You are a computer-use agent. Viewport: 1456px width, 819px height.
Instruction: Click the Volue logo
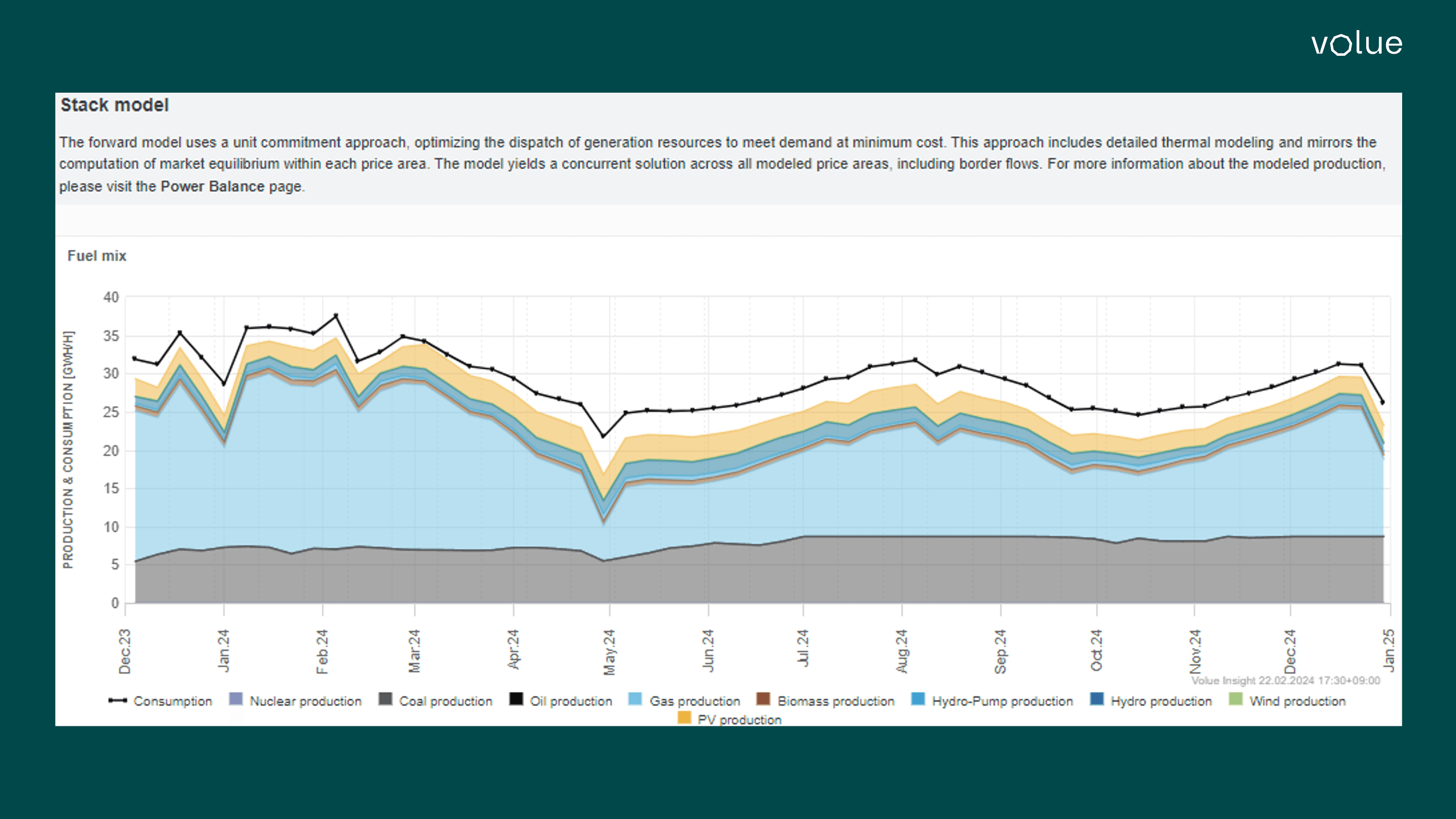(x=1356, y=44)
